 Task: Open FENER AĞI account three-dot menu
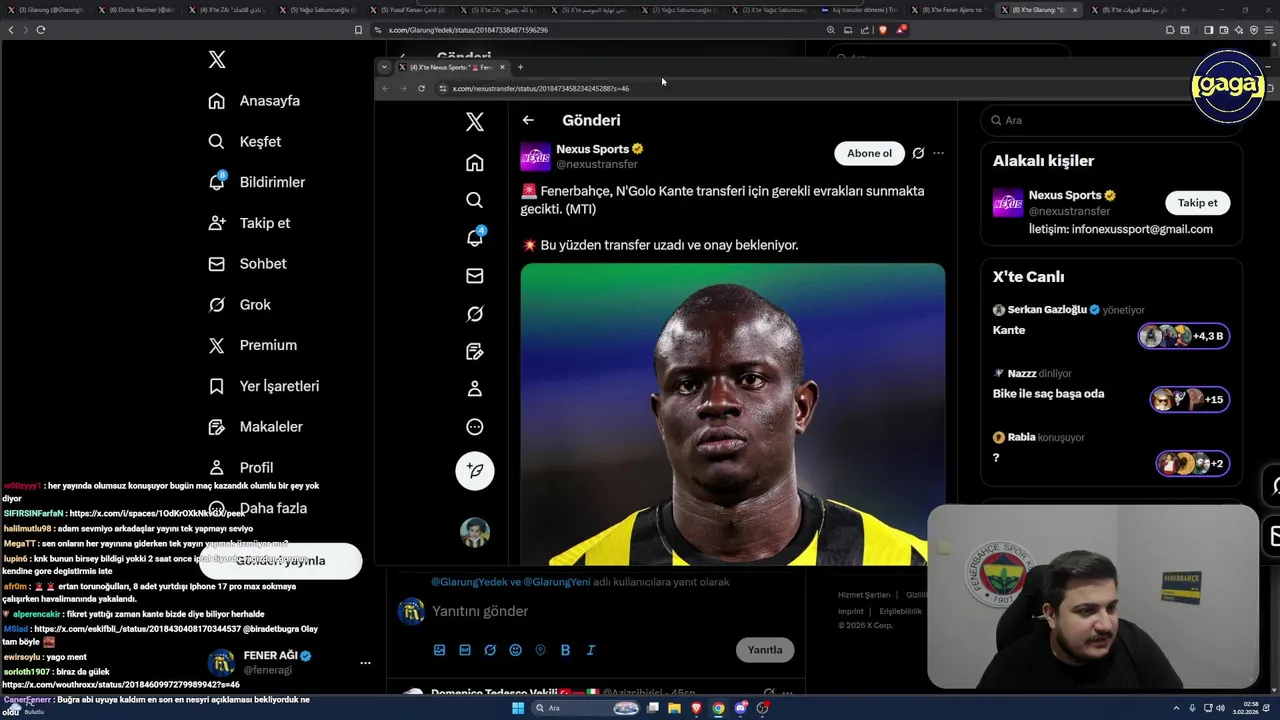[365, 663]
